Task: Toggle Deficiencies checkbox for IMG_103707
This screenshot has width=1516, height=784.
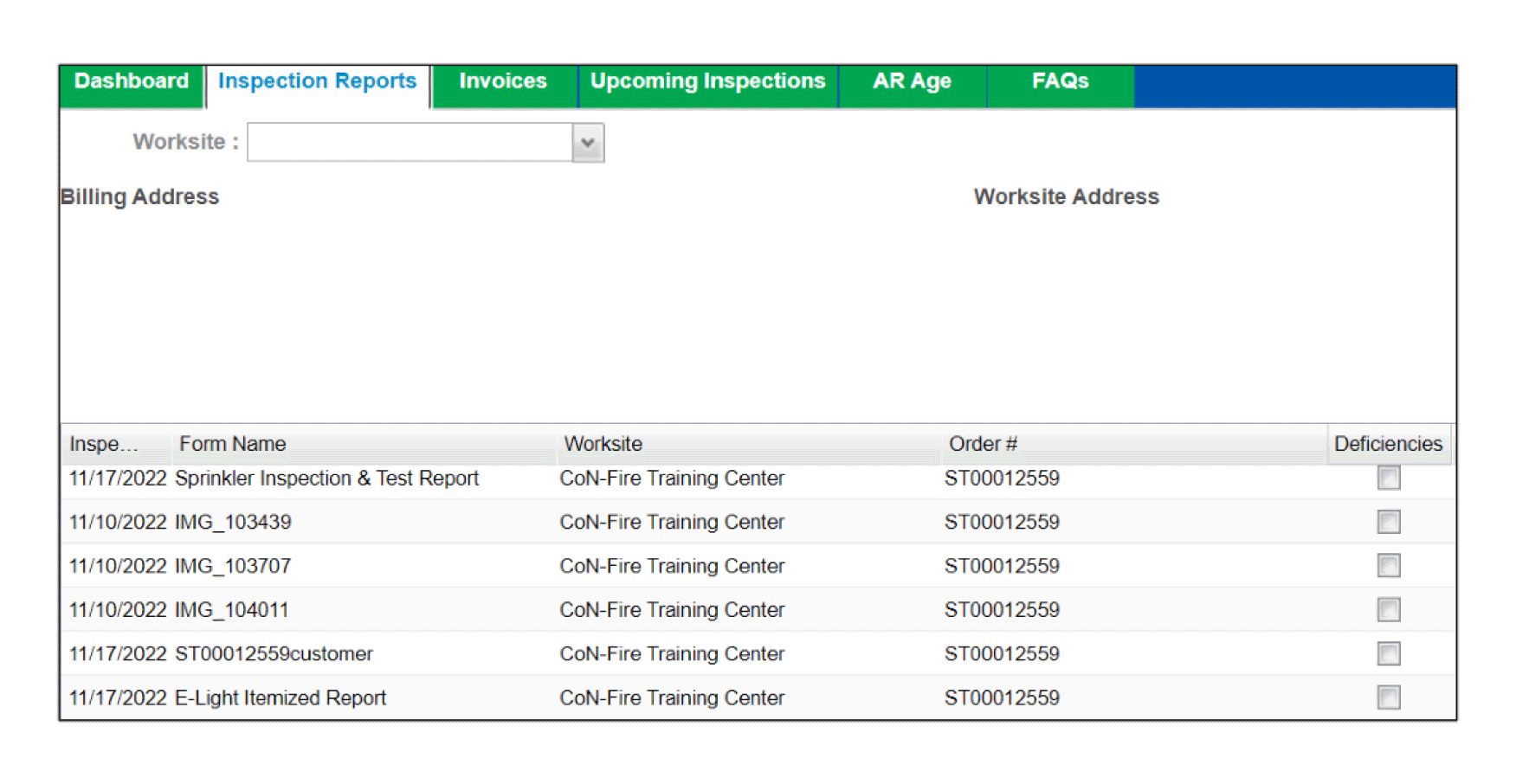Action: [x=1388, y=566]
